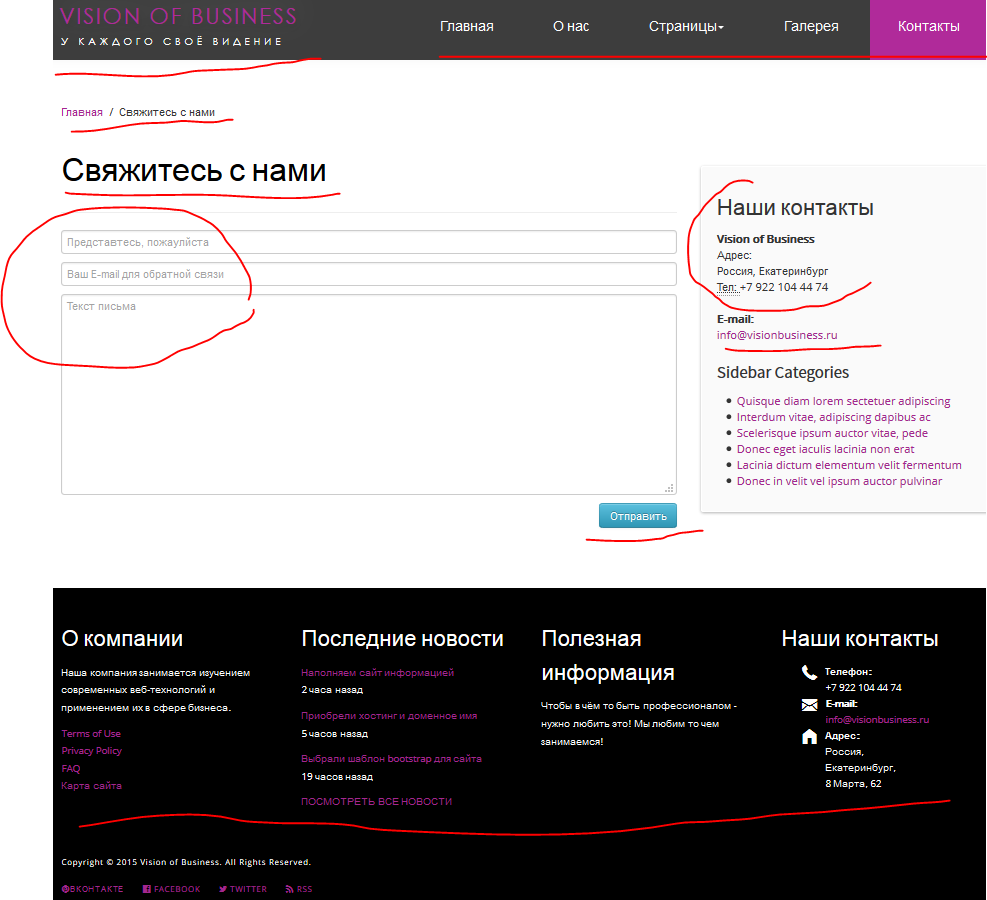Click the Vision of Business logo

tap(178, 26)
